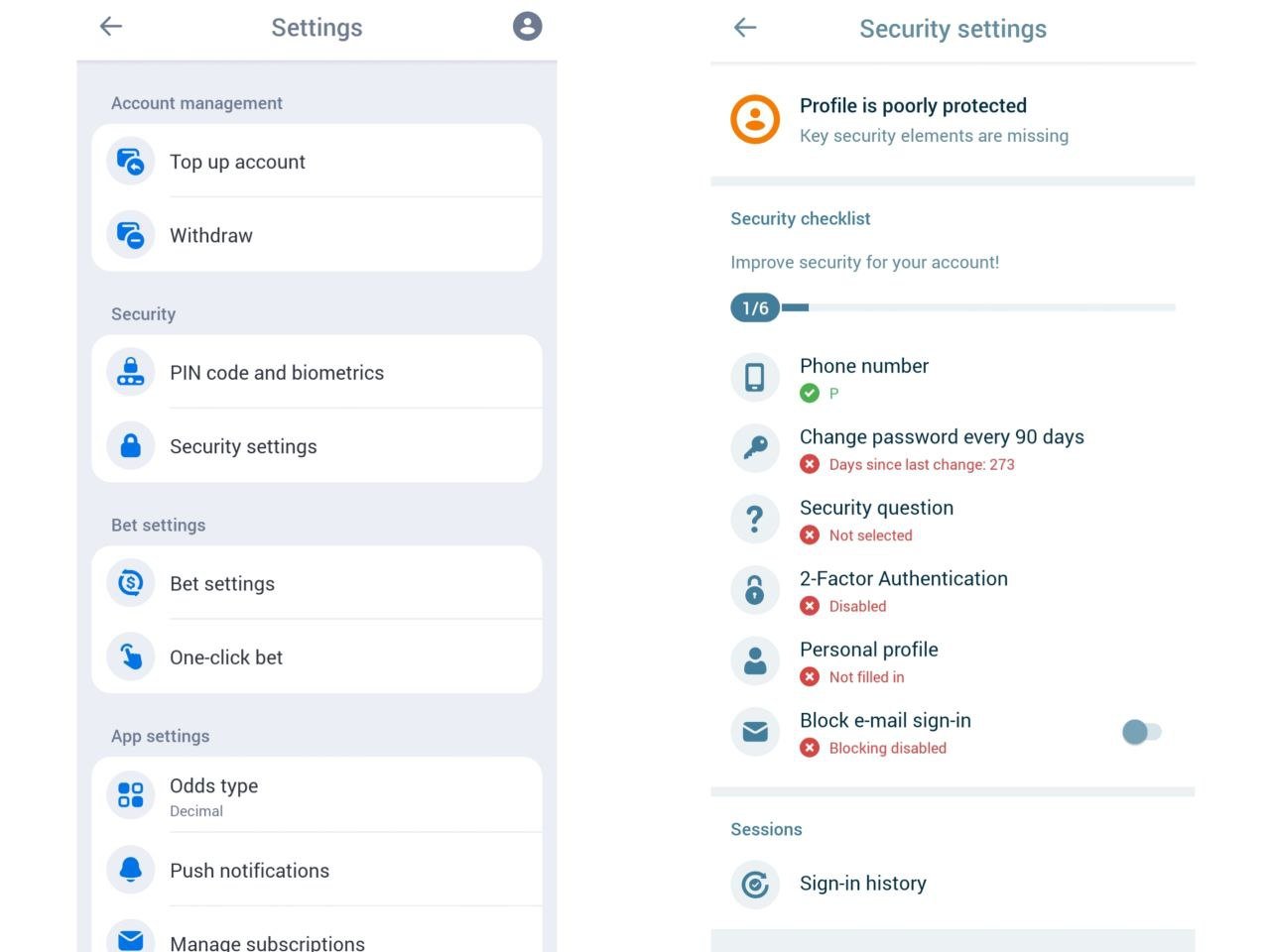Tap the Profile is poorly protected banner
This screenshot has width=1270, height=952.
click(x=952, y=120)
